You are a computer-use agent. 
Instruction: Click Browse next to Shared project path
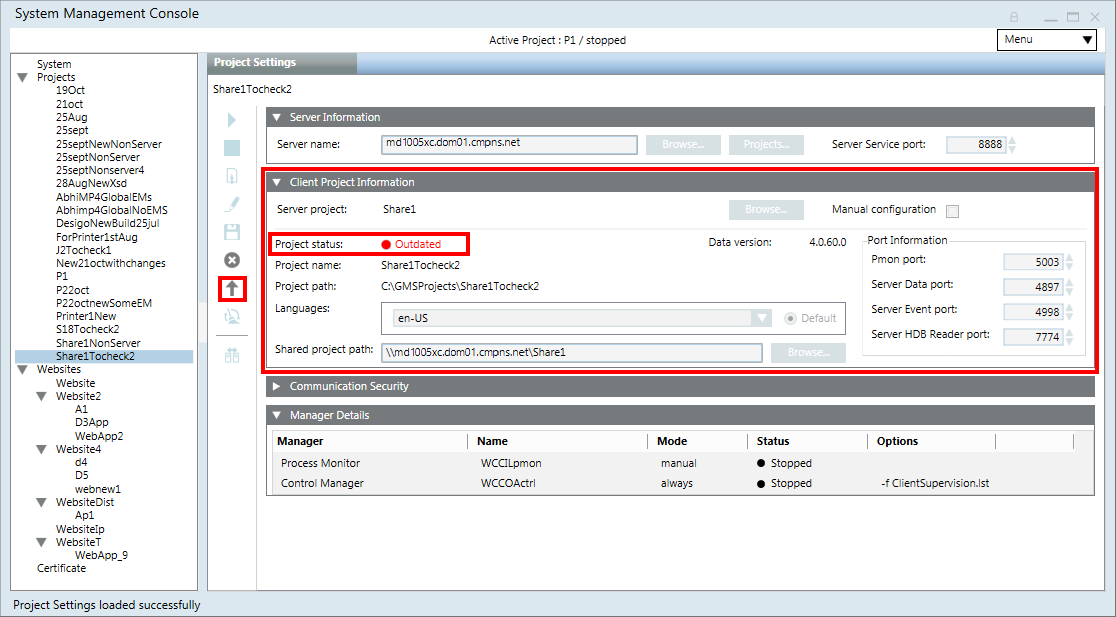tap(808, 352)
